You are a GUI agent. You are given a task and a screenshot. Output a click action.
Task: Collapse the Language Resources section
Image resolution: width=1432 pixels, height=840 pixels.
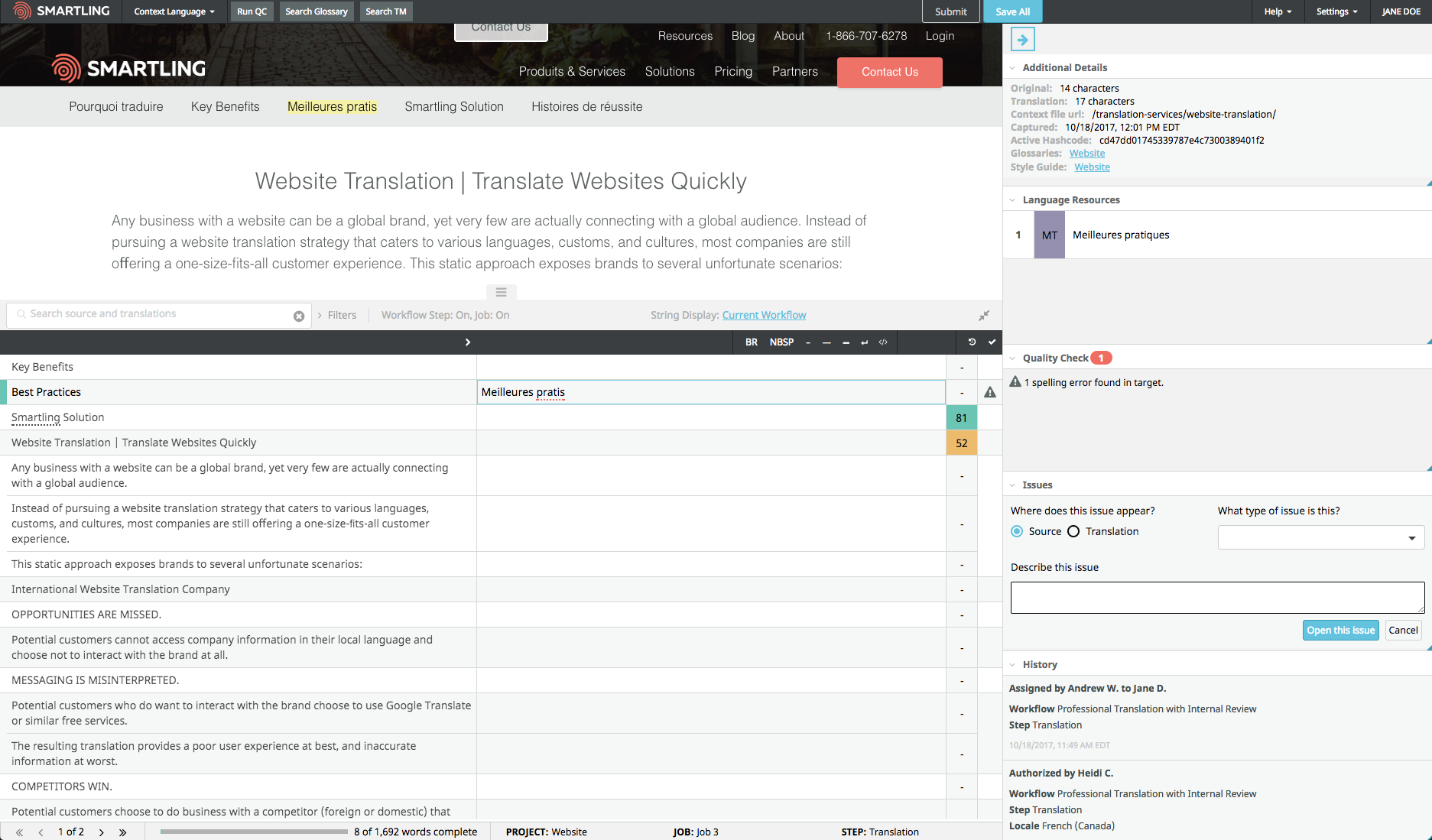[x=1012, y=199]
